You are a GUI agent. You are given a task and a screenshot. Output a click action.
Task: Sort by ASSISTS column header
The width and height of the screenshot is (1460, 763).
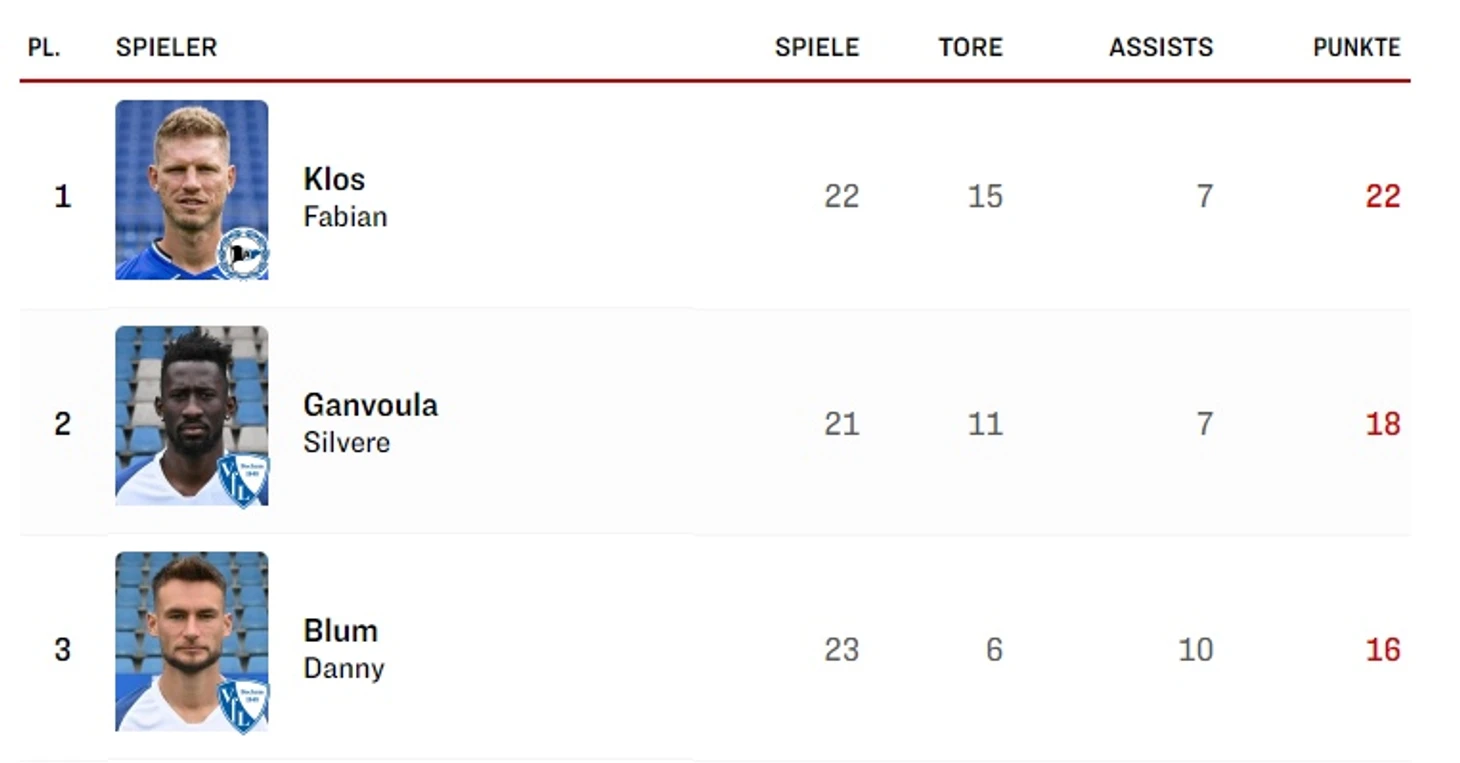click(x=1160, y=47)
